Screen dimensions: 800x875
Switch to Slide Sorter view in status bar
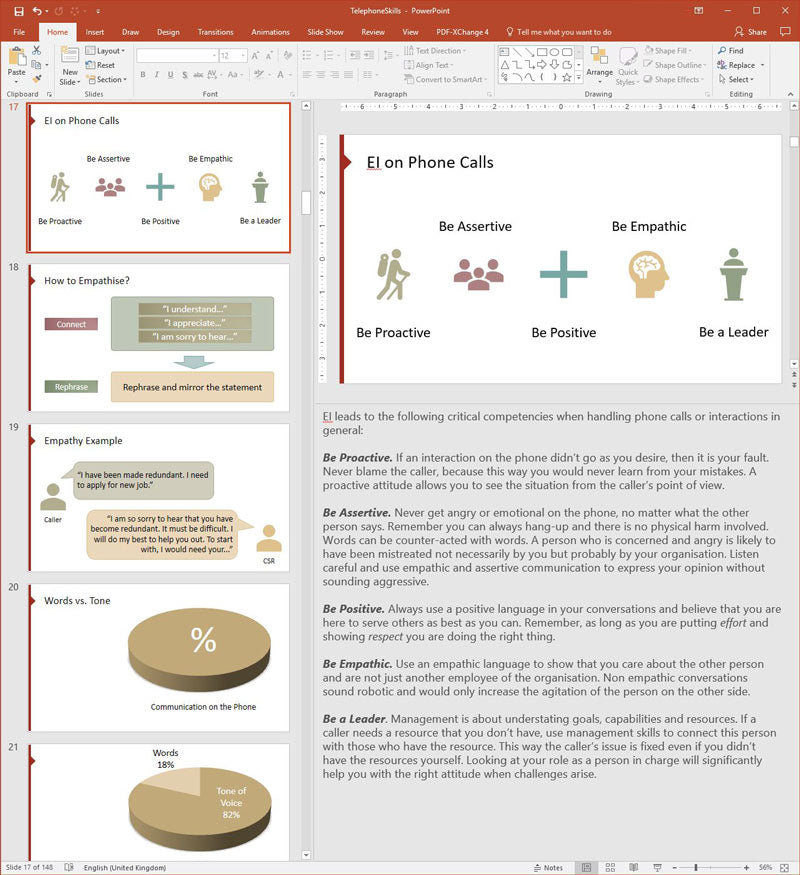609,868
